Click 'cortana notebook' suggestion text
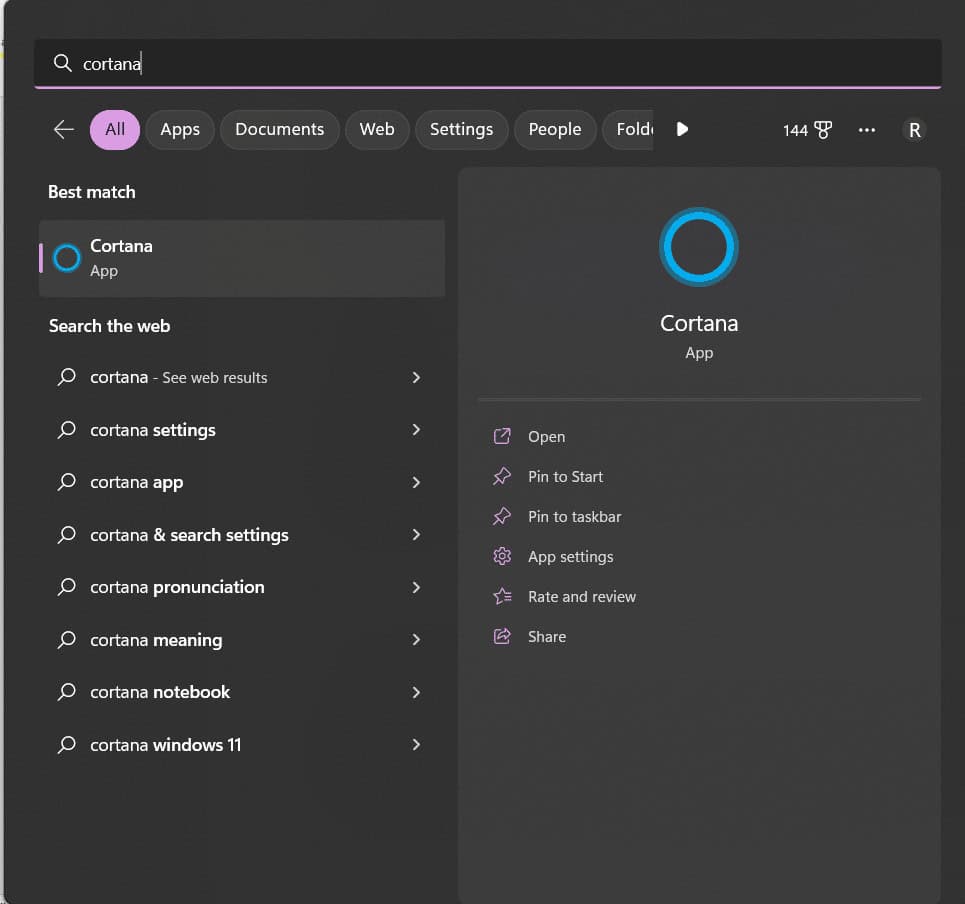 [160, 692]
